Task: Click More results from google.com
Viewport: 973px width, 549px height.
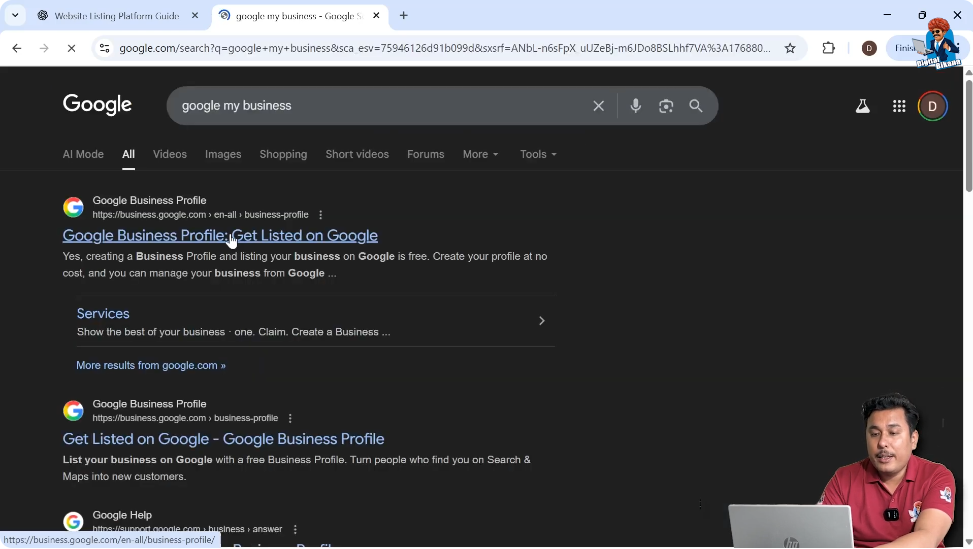Action: (x=151, y=365)
